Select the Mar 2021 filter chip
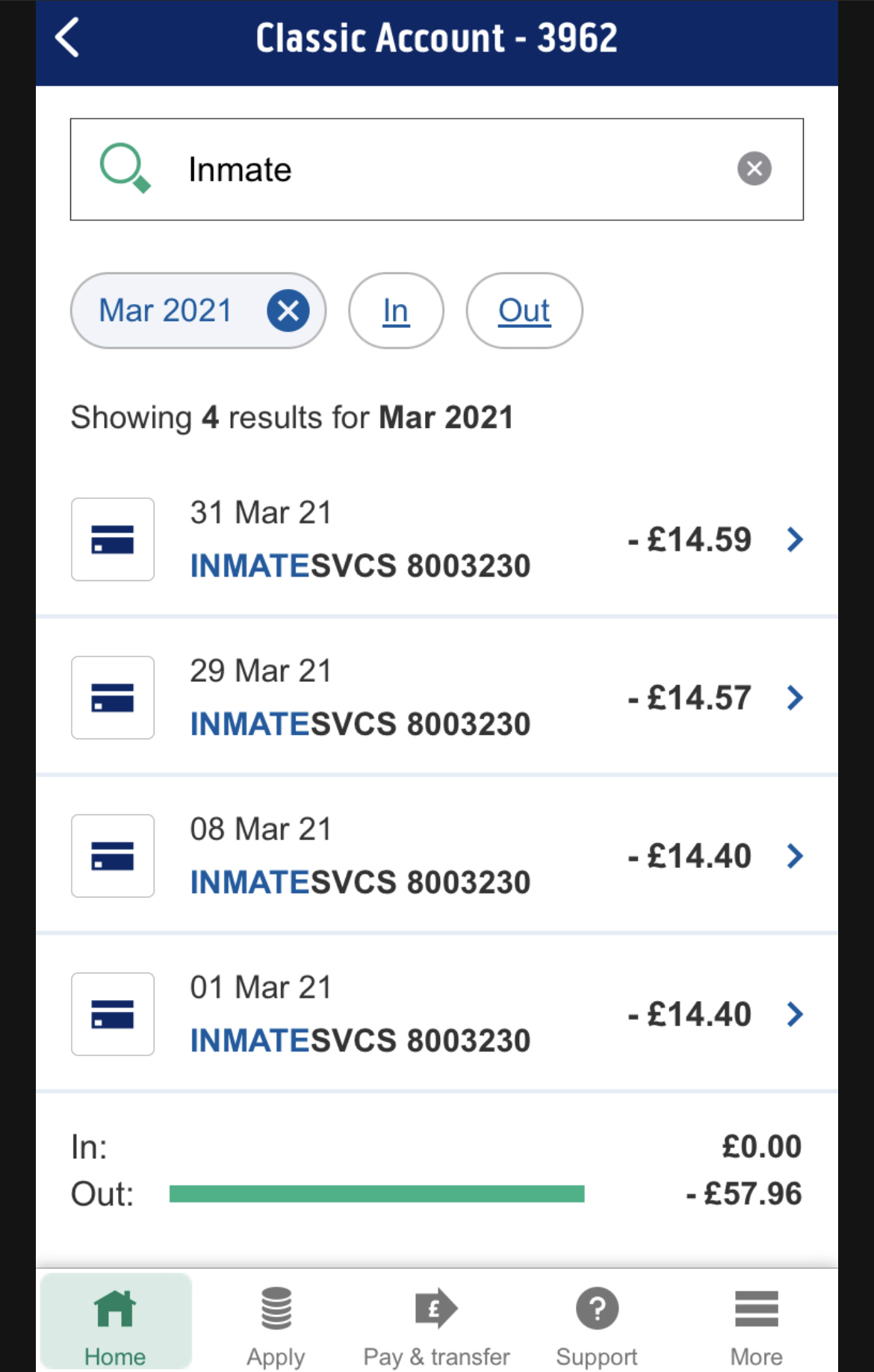This screenshot has width=874, height=1372. pos(166,311)
